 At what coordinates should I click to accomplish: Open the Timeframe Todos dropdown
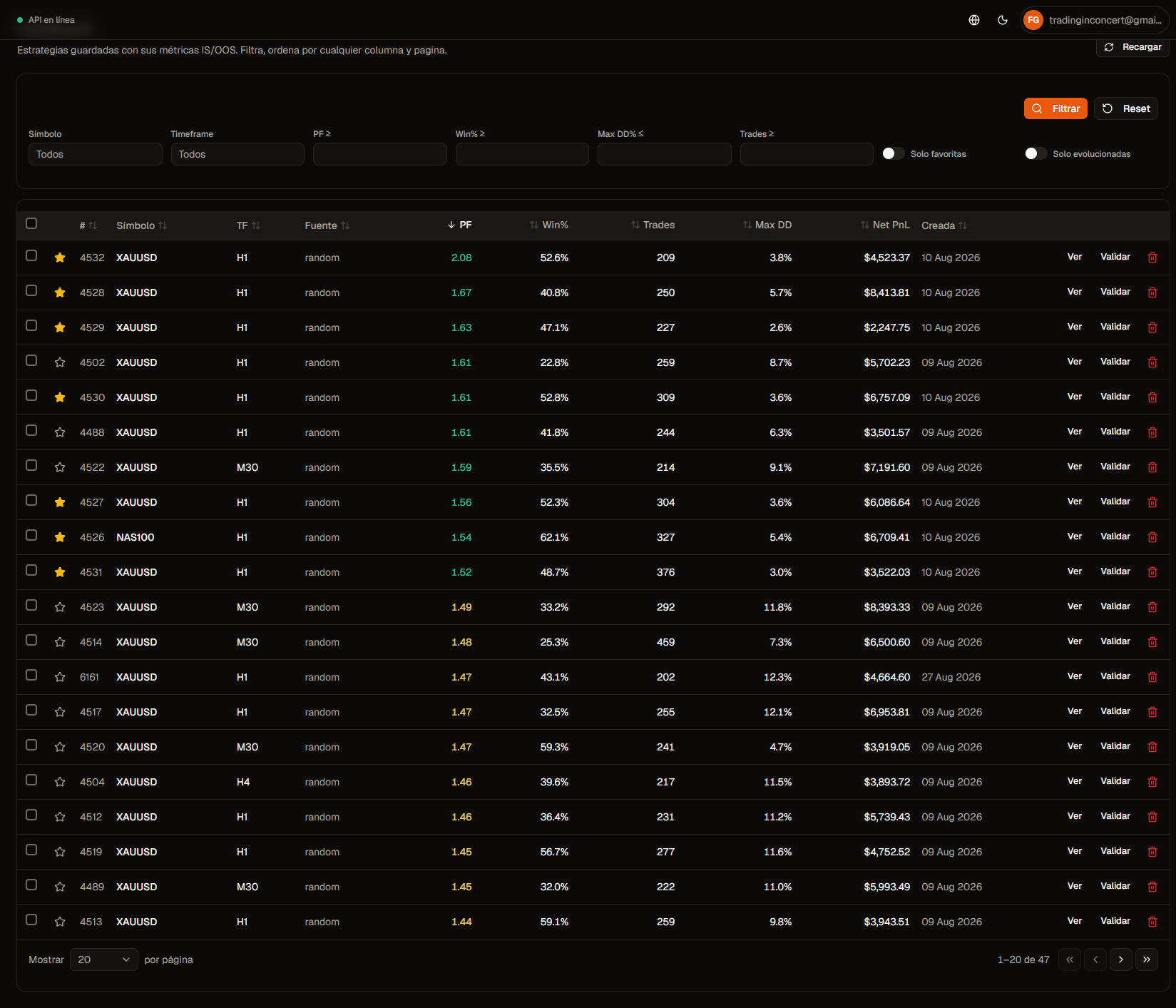(237, 154)
